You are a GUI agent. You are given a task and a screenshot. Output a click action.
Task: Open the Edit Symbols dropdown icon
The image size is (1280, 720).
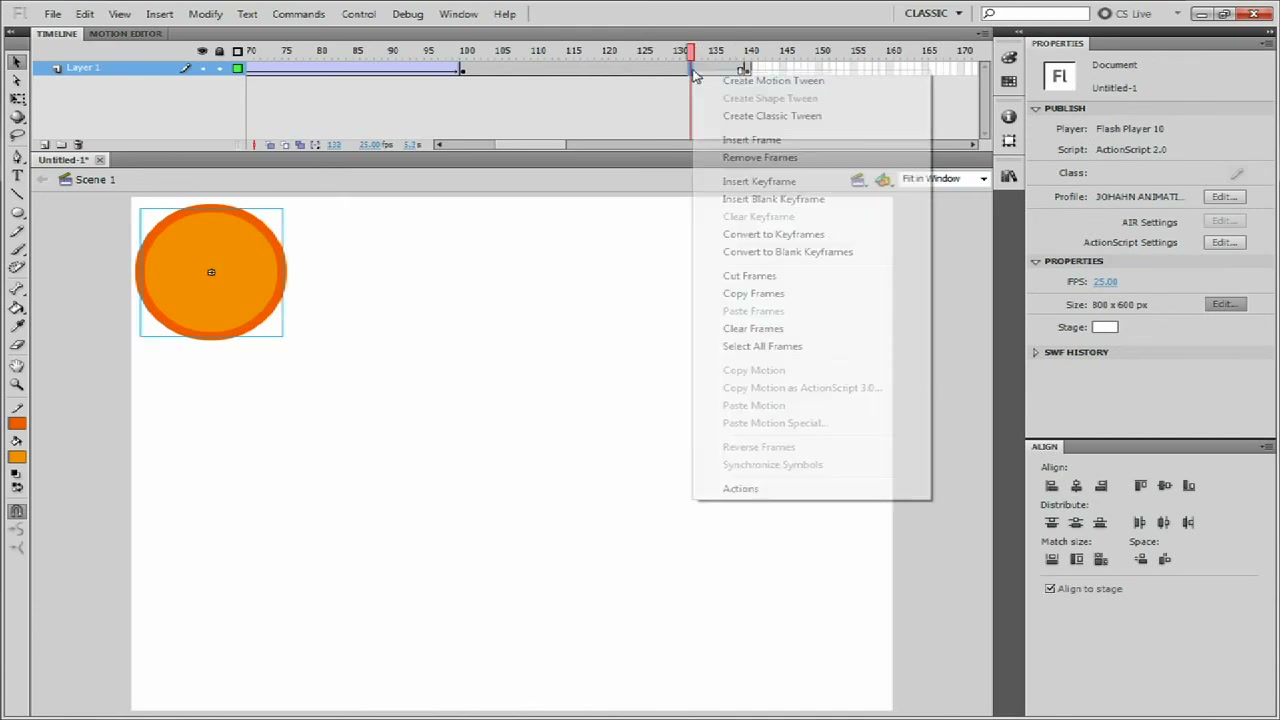point(883,180)
